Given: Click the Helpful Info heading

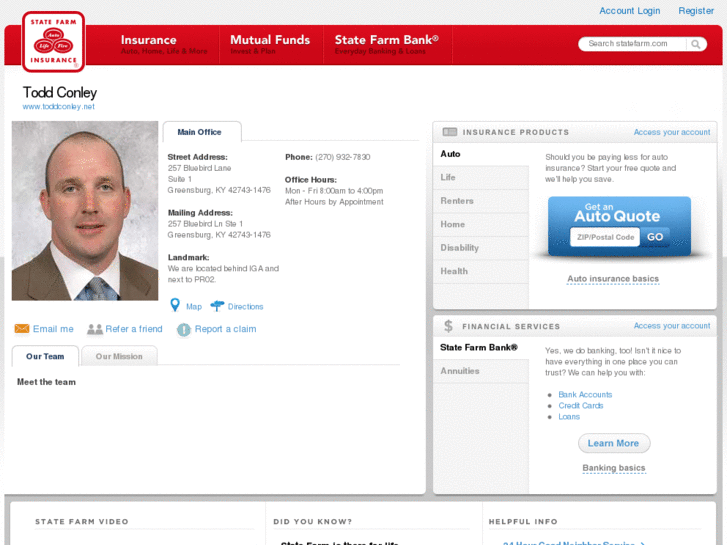Looking at the screenshot, I should [x=523, y=522].
